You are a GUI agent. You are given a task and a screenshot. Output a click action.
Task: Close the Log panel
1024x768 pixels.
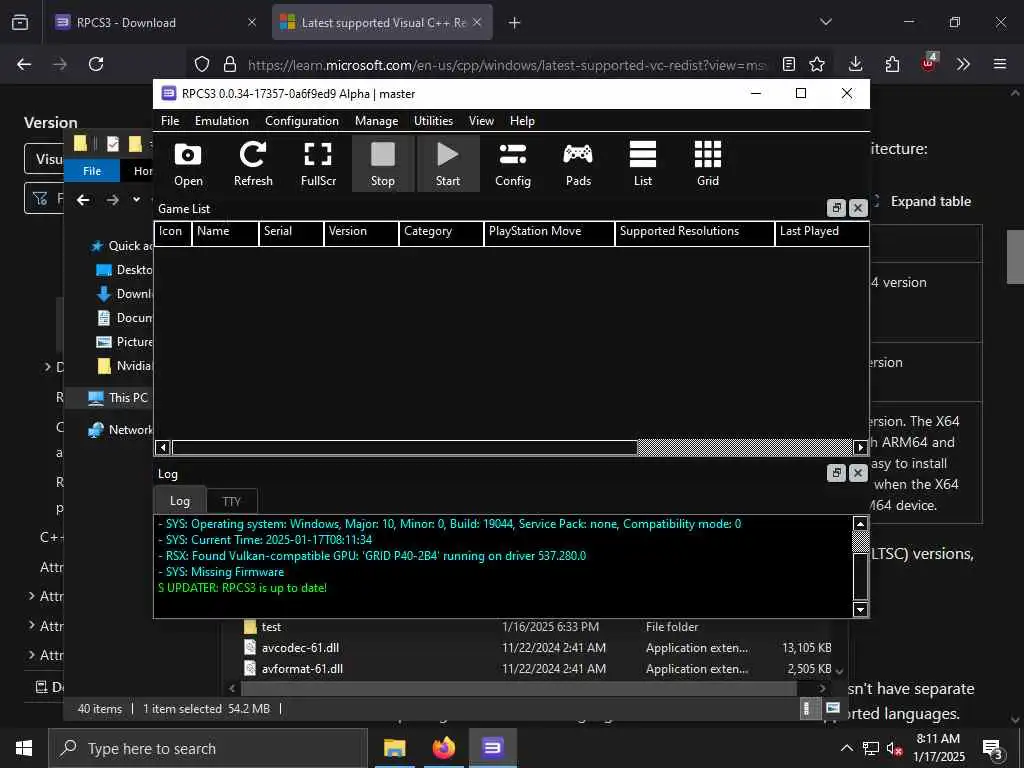coord(858,473)
